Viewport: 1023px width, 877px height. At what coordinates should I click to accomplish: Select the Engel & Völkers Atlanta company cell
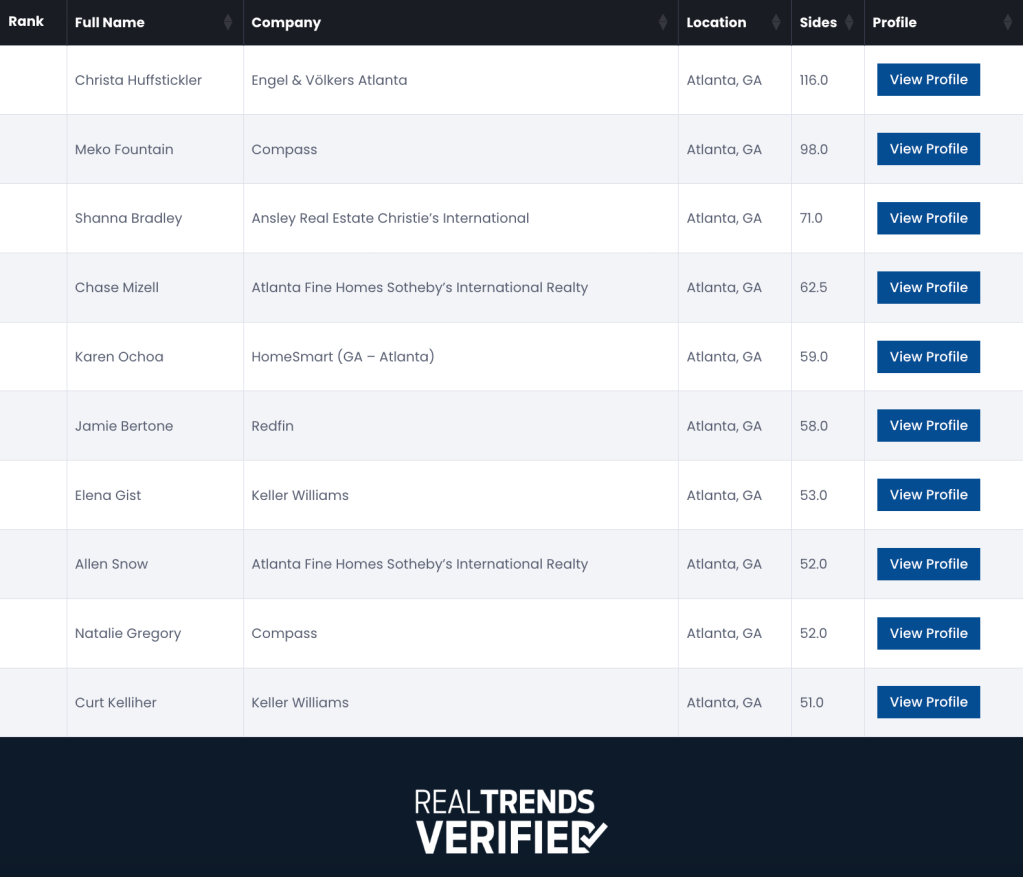coord(329,80)
